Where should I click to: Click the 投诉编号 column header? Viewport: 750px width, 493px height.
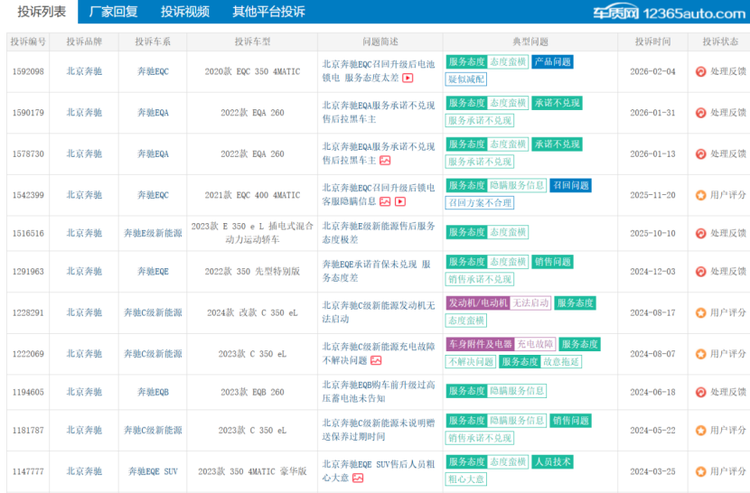click(x=28, y=42)
